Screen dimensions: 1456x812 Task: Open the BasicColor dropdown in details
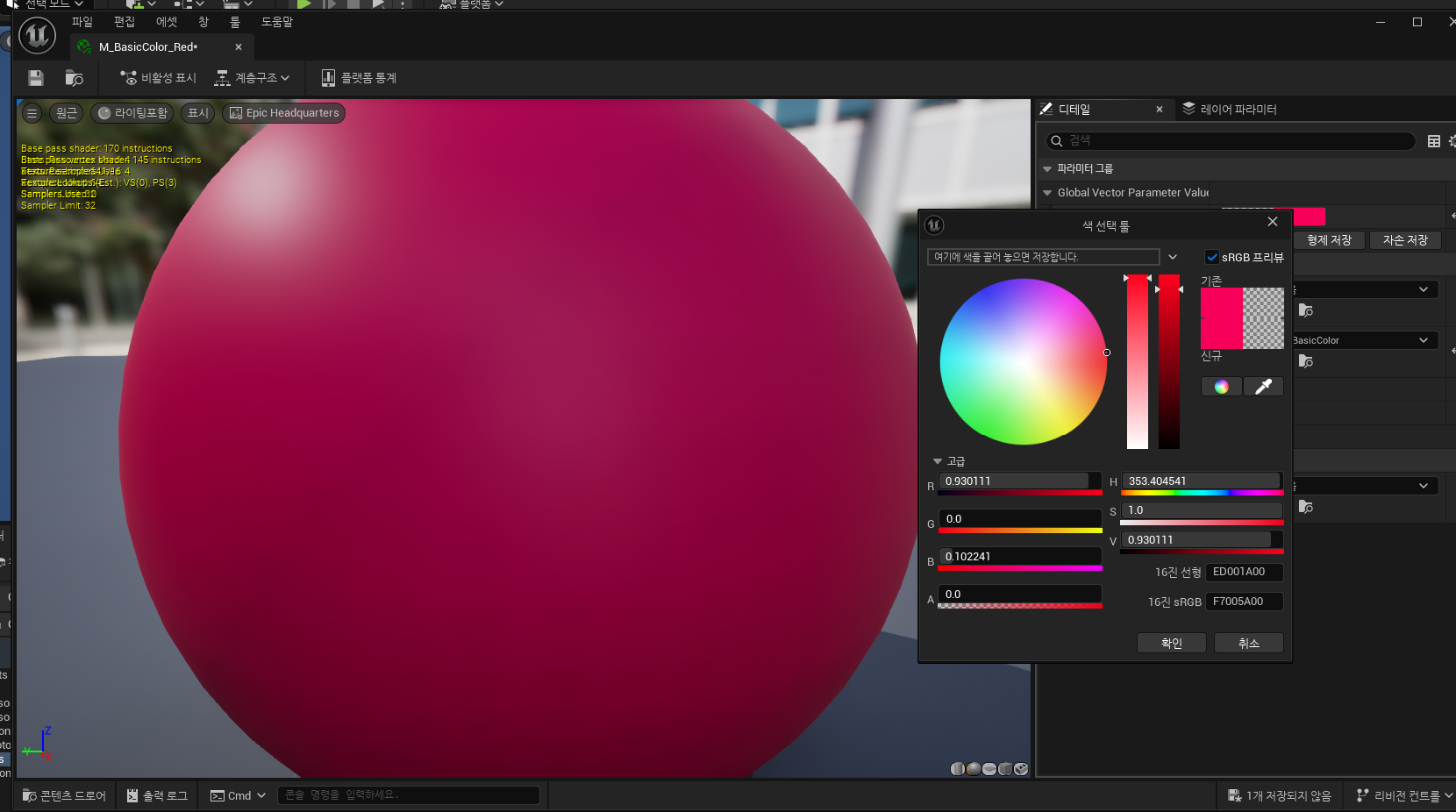pos(1363,340)
